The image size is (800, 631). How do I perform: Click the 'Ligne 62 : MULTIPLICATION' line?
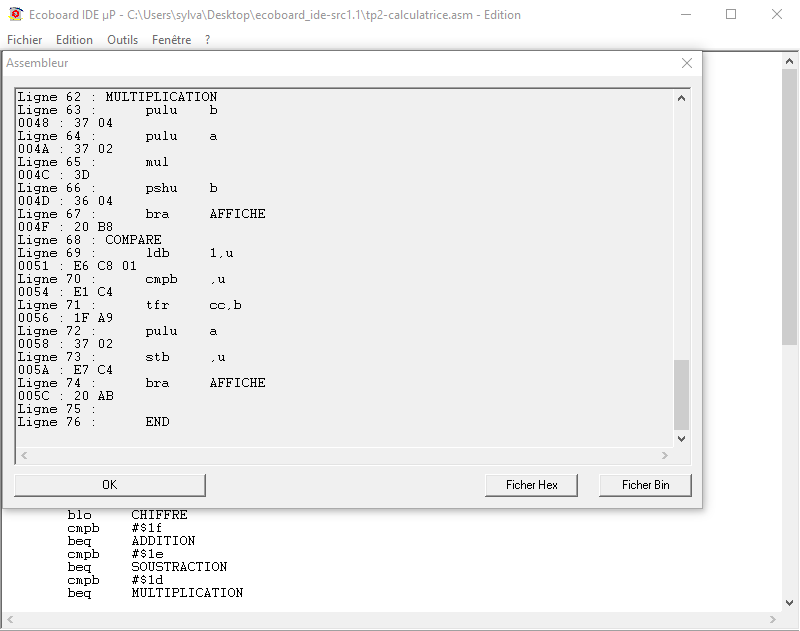(117, 97)
